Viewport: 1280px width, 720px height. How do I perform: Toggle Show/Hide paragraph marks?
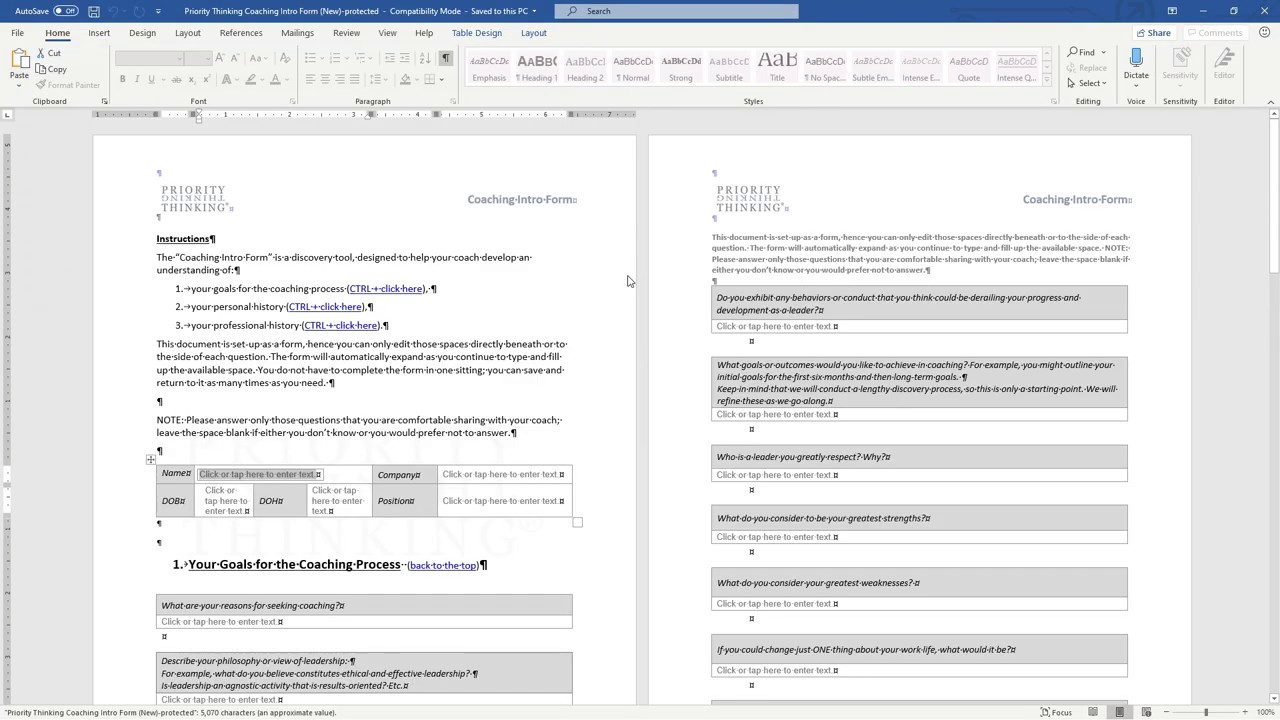446,58
